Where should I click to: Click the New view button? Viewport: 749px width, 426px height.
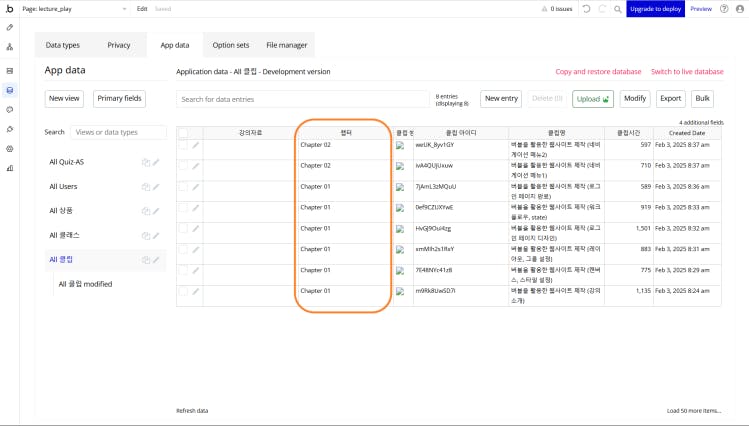coord(64,98)
